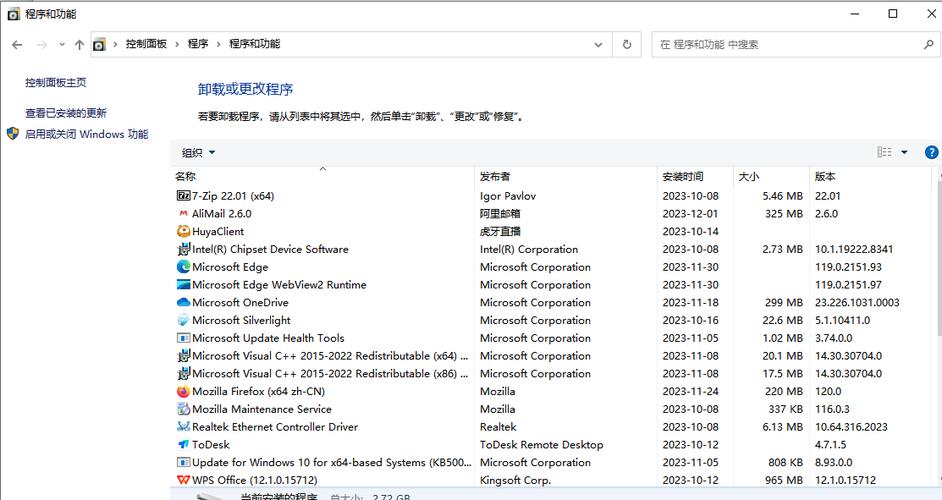
Task: Select the Mozilla Firefox (x64 zh-CN) row
Action: [553, 391]
